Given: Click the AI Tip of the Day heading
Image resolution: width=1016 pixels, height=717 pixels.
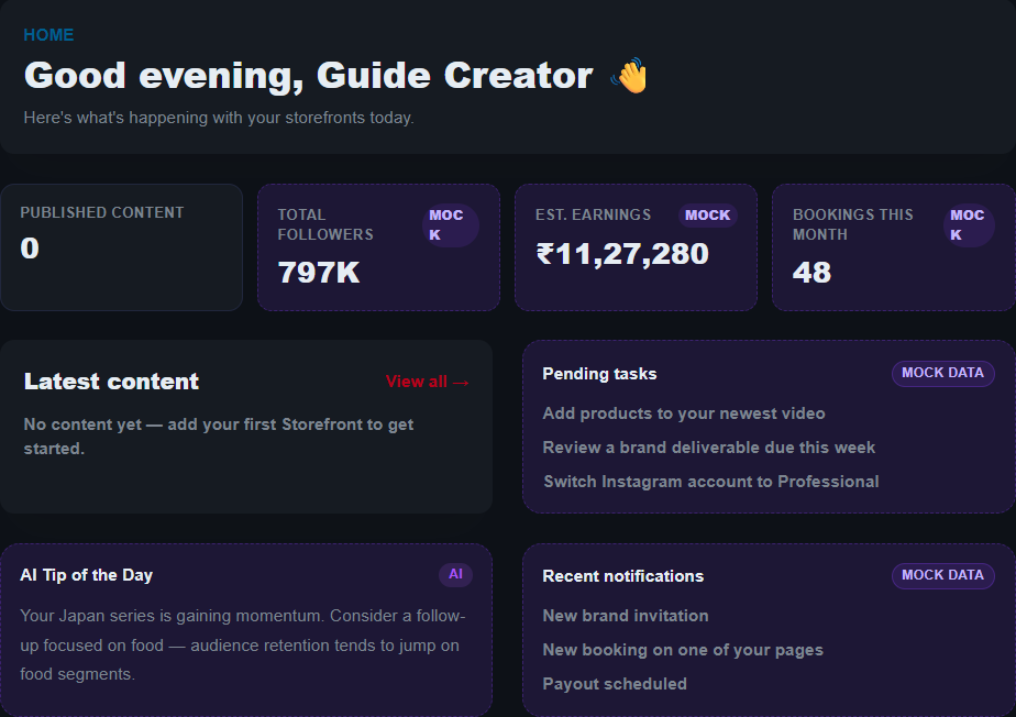Looking at the screenshot, I should [x=86, y=575].
